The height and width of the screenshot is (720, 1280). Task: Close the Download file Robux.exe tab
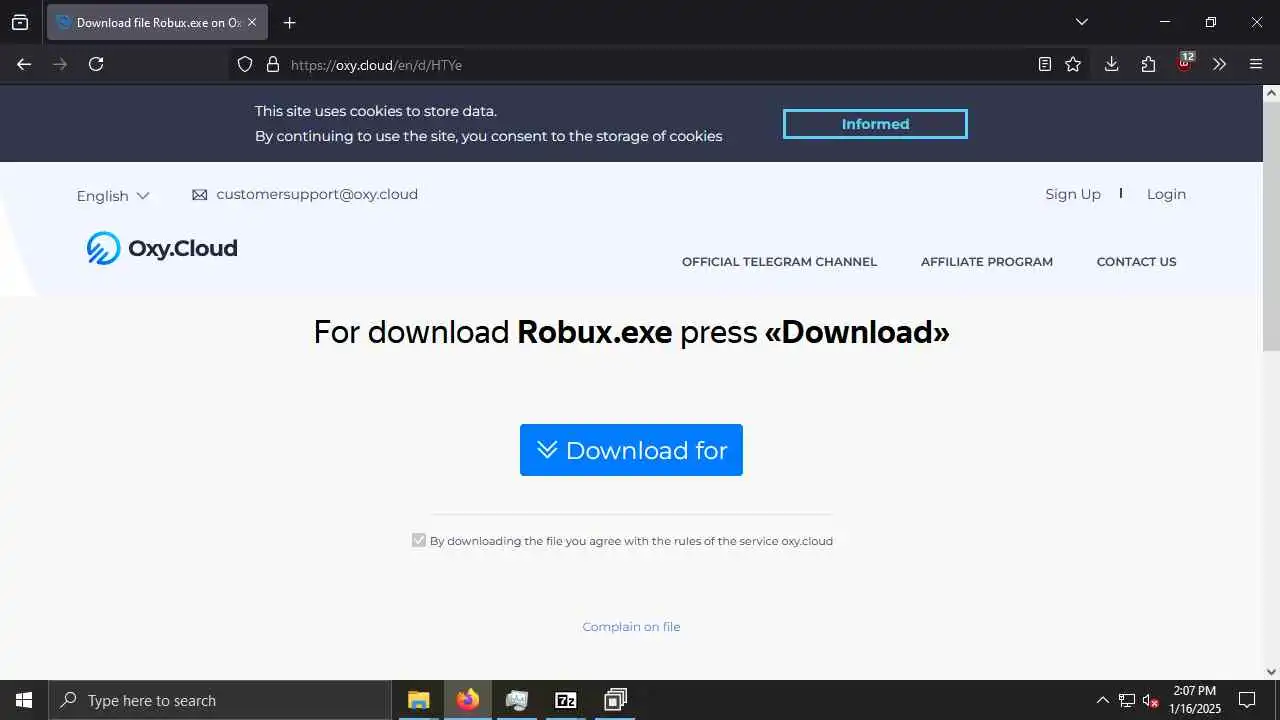pyautogui.click(x=252, y=22)
